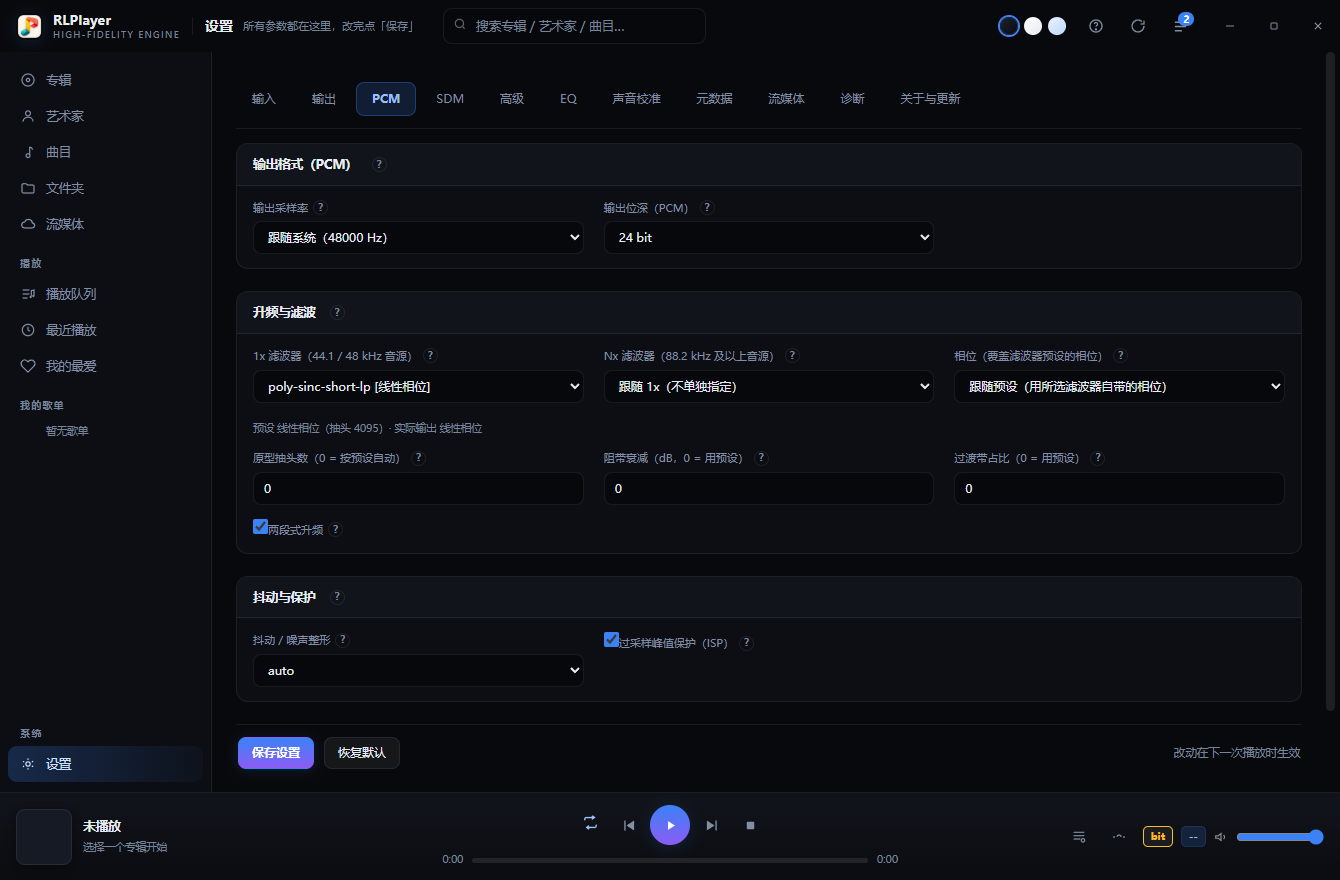Image resolution: width=1340 pixels, height=880 pixels.
Task: Select the dark theme swatch
Action: [1009, 26]
